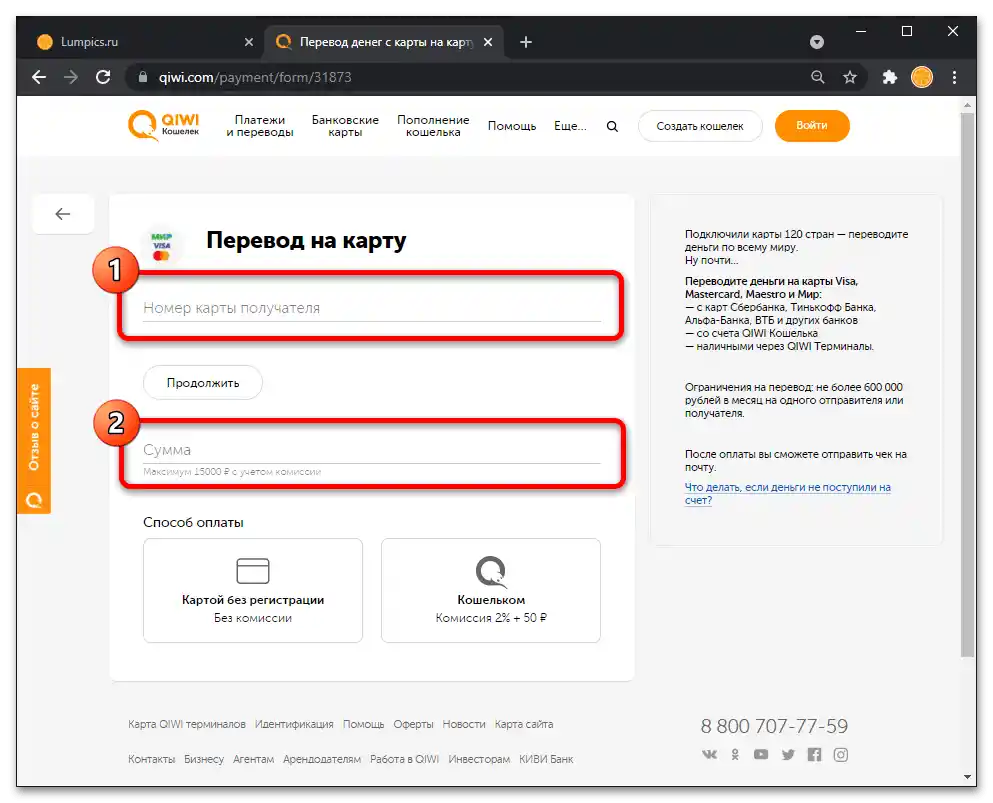Bookmark page with star icon
Viewport: 993px width, 803px height.
[x=850, y=77]
